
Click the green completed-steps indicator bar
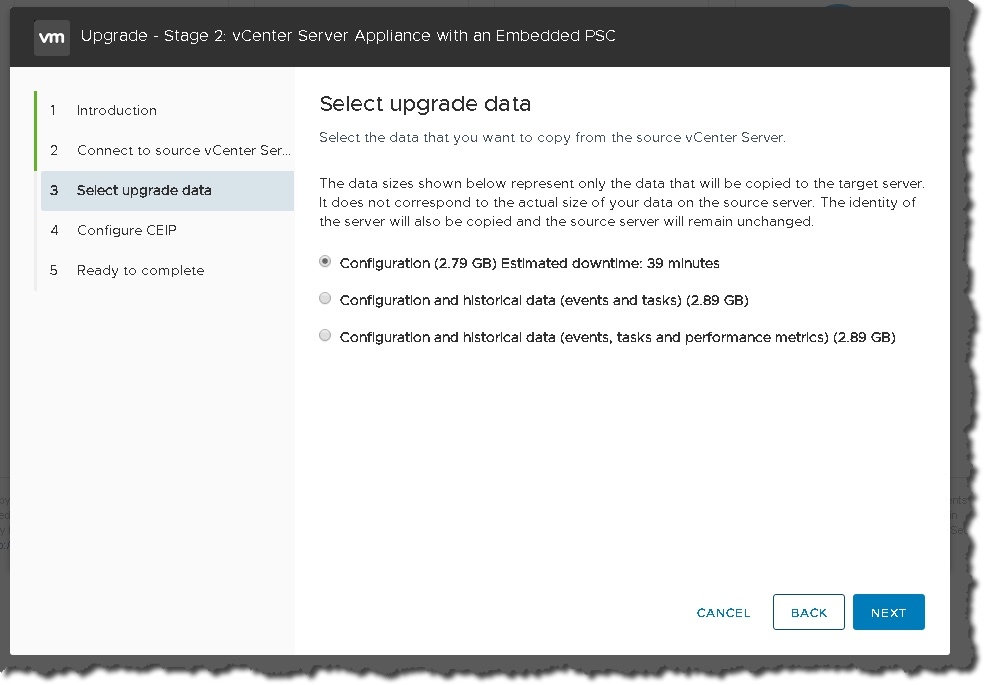pos(35,130)
